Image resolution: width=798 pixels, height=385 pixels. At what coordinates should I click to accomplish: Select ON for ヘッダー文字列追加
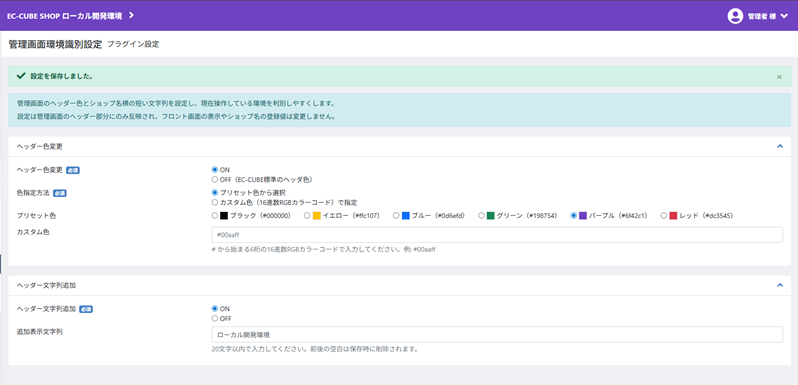pyautogui.click(x=215, y=309)
